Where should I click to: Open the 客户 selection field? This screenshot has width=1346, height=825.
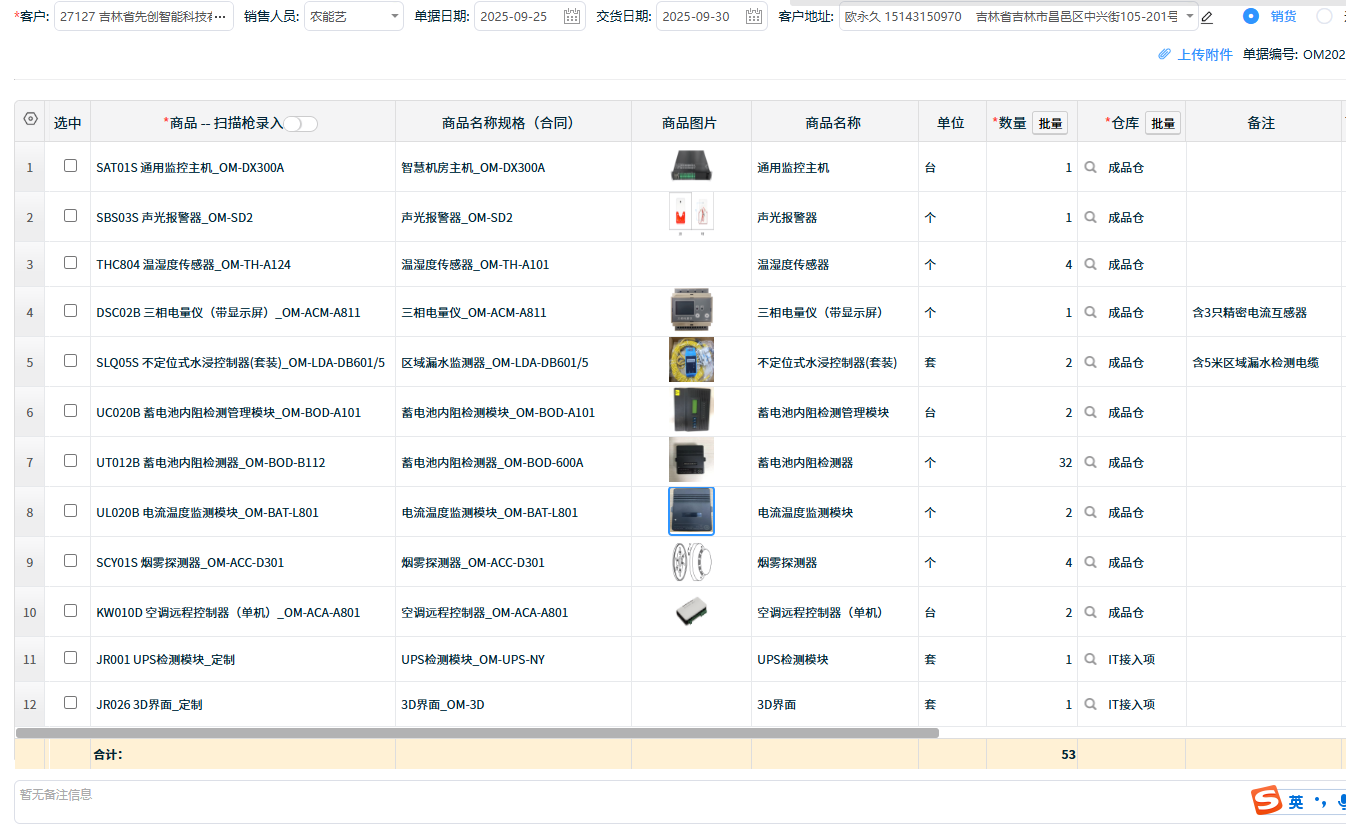point(143,17)
